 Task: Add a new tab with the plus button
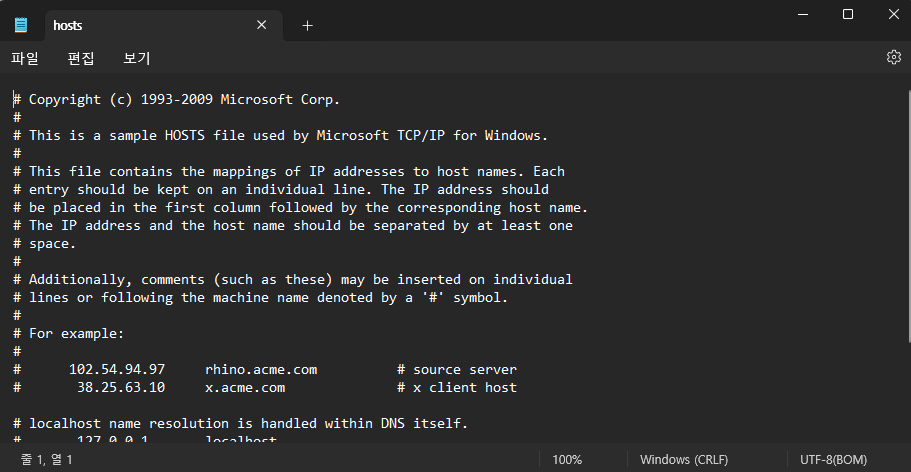pyautogui.click(x=307, y=25)
